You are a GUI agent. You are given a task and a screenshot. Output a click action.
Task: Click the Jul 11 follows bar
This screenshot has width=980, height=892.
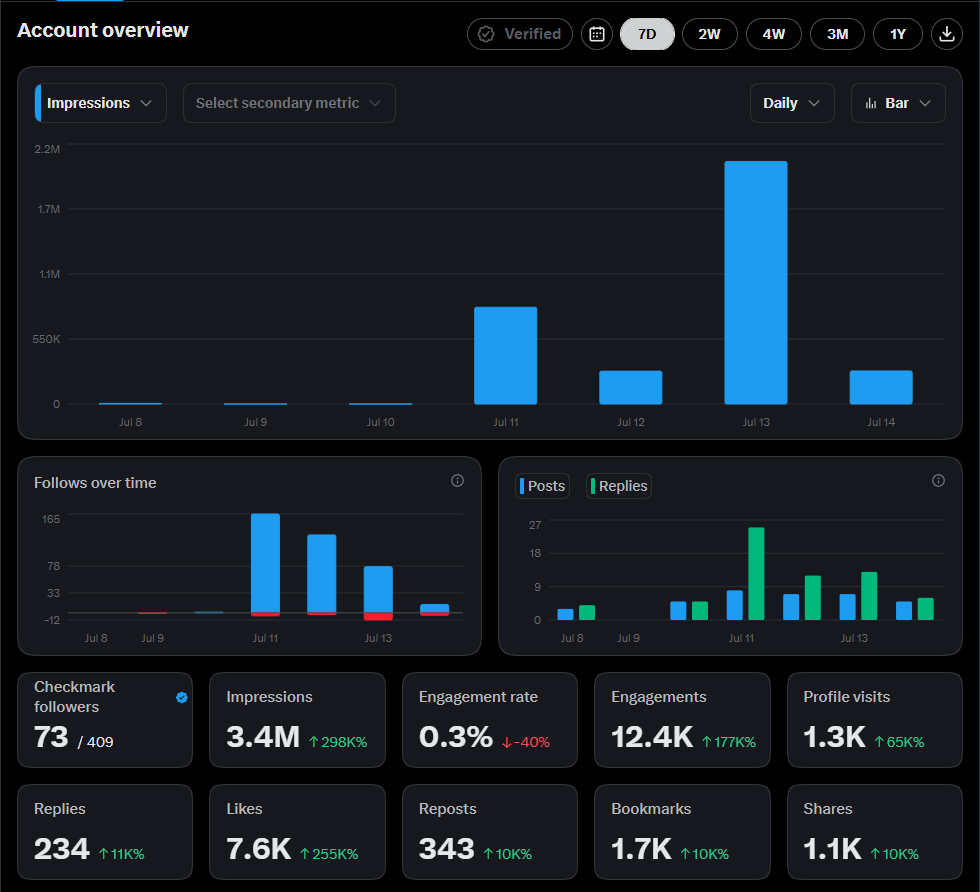coord(266,563)
